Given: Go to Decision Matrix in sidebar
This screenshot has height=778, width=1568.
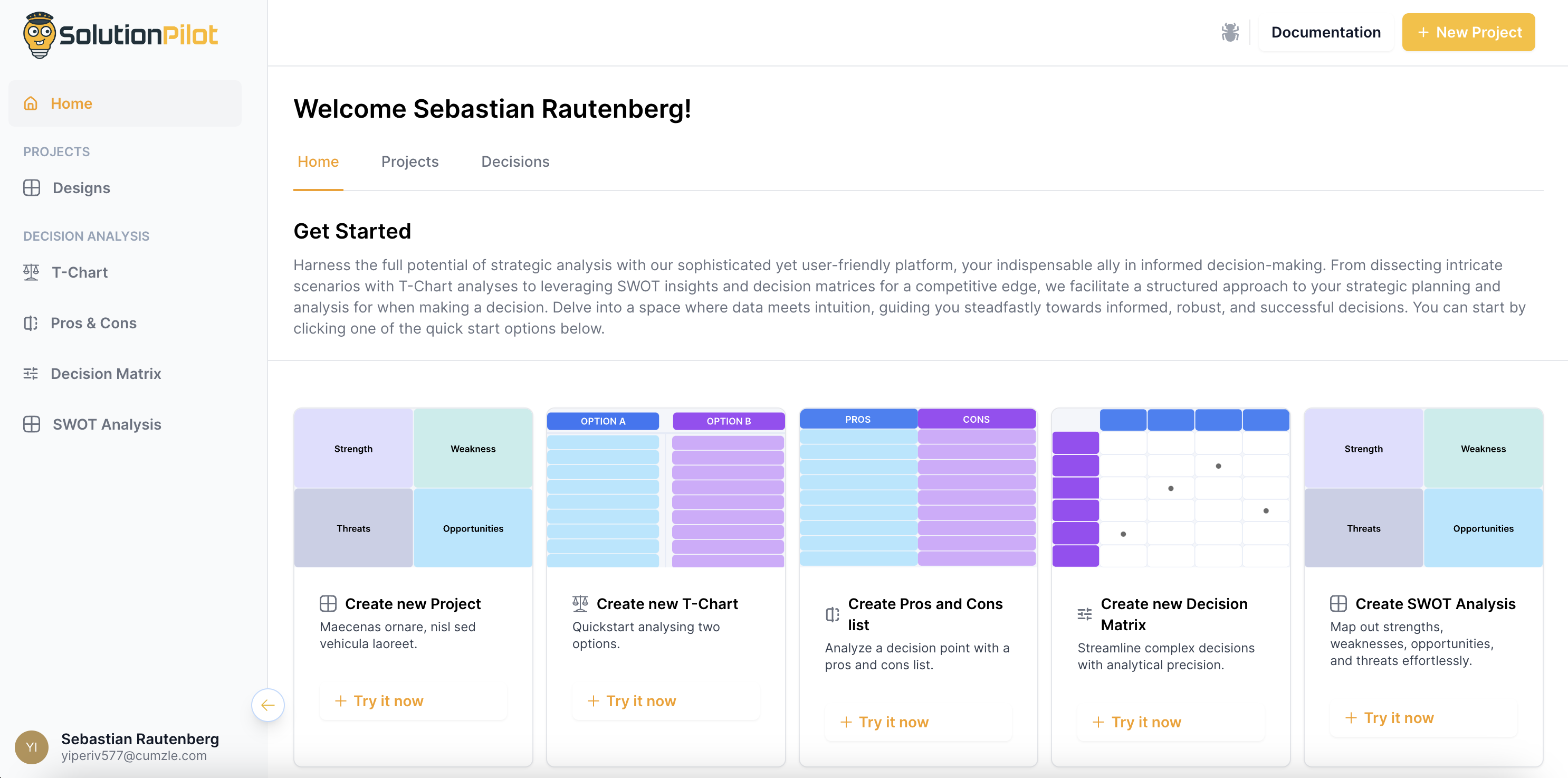Looking at the screenshot, I should pos(106,374).
